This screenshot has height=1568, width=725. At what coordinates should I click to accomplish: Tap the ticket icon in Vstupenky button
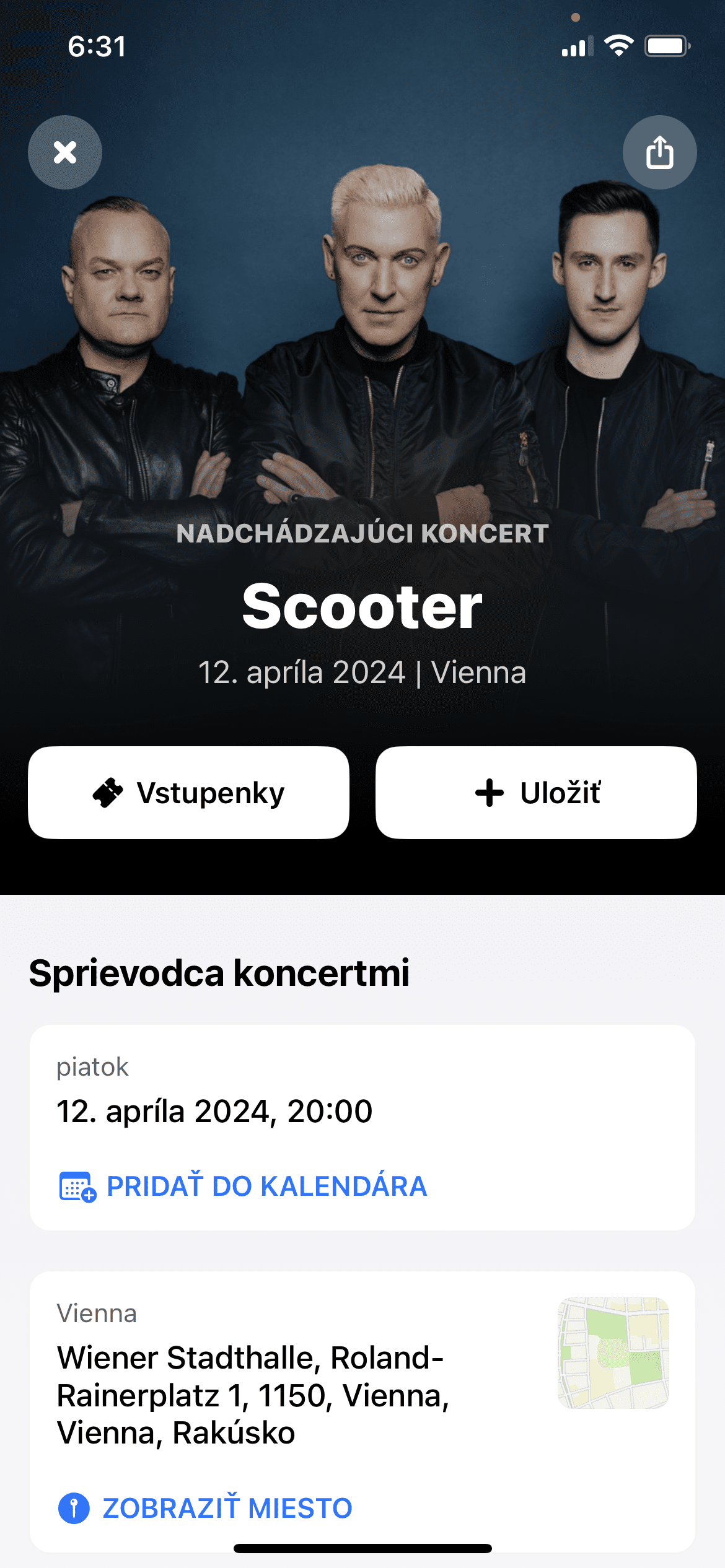pyautogui.click(x=108, y=793)
